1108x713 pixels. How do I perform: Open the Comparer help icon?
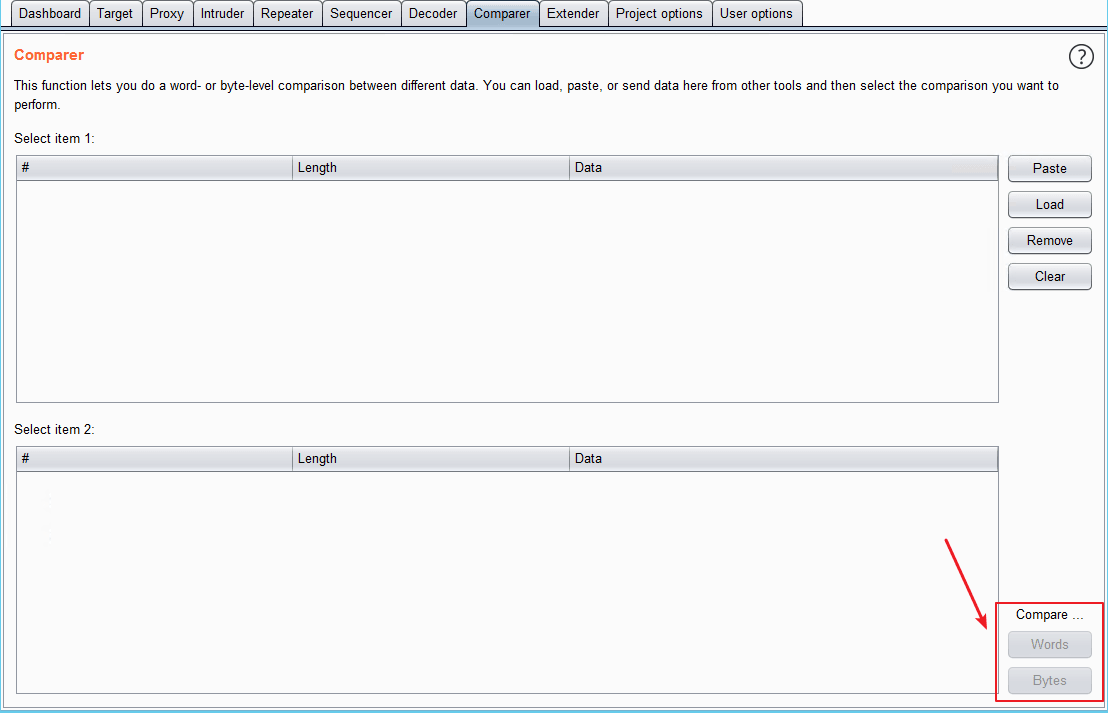tap(1080, 57)
